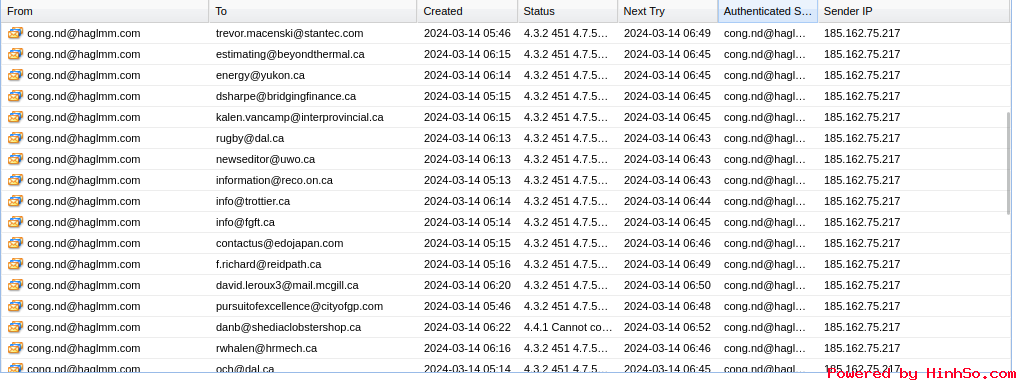The height and width of the screenshot is (380, 1017).
Task: Select row for david.leroux3@mail.mcgill.ca
Action: (503, 285)
